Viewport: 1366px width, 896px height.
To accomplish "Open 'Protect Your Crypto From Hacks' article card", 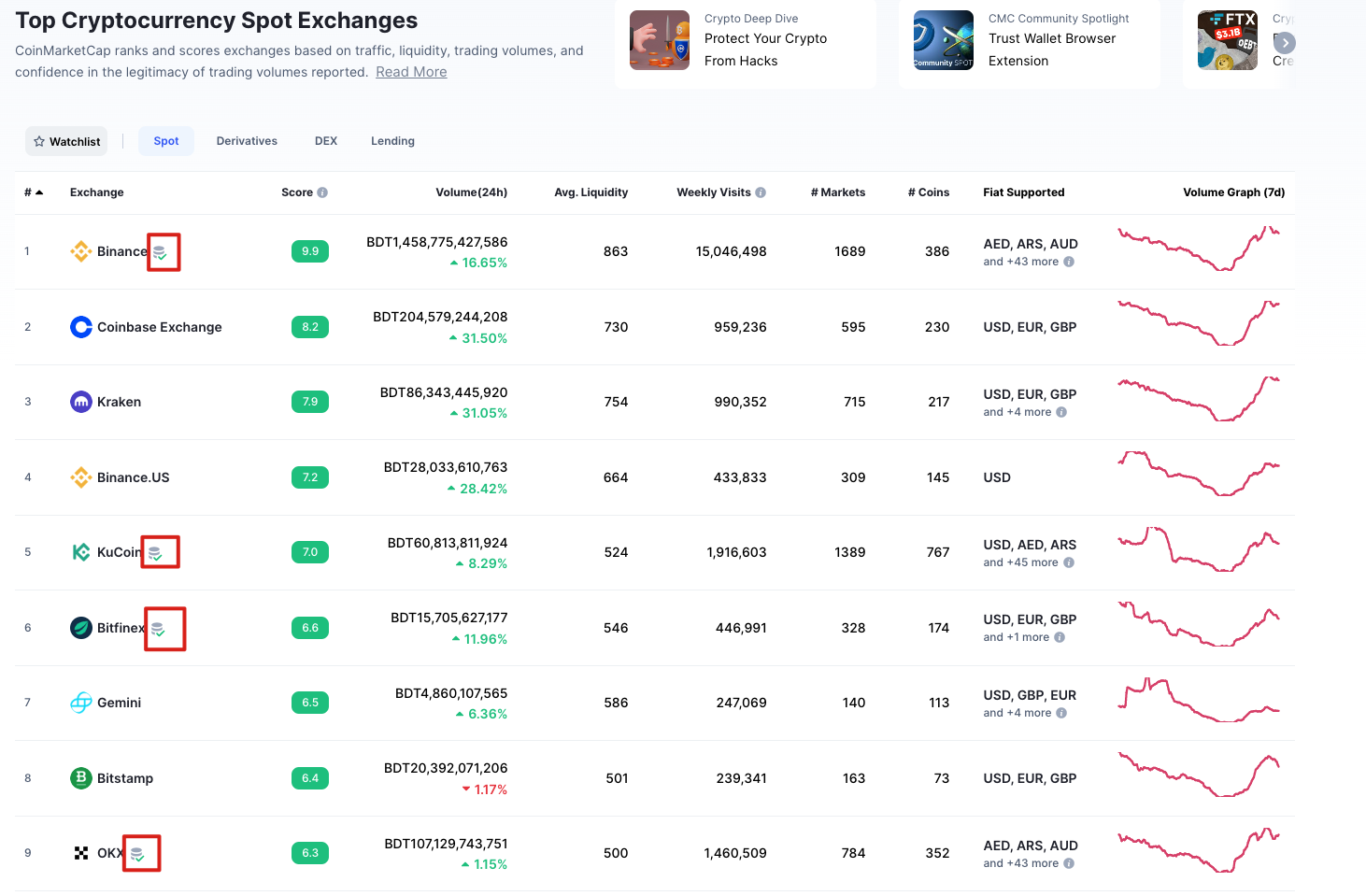I will pos(746,42).
